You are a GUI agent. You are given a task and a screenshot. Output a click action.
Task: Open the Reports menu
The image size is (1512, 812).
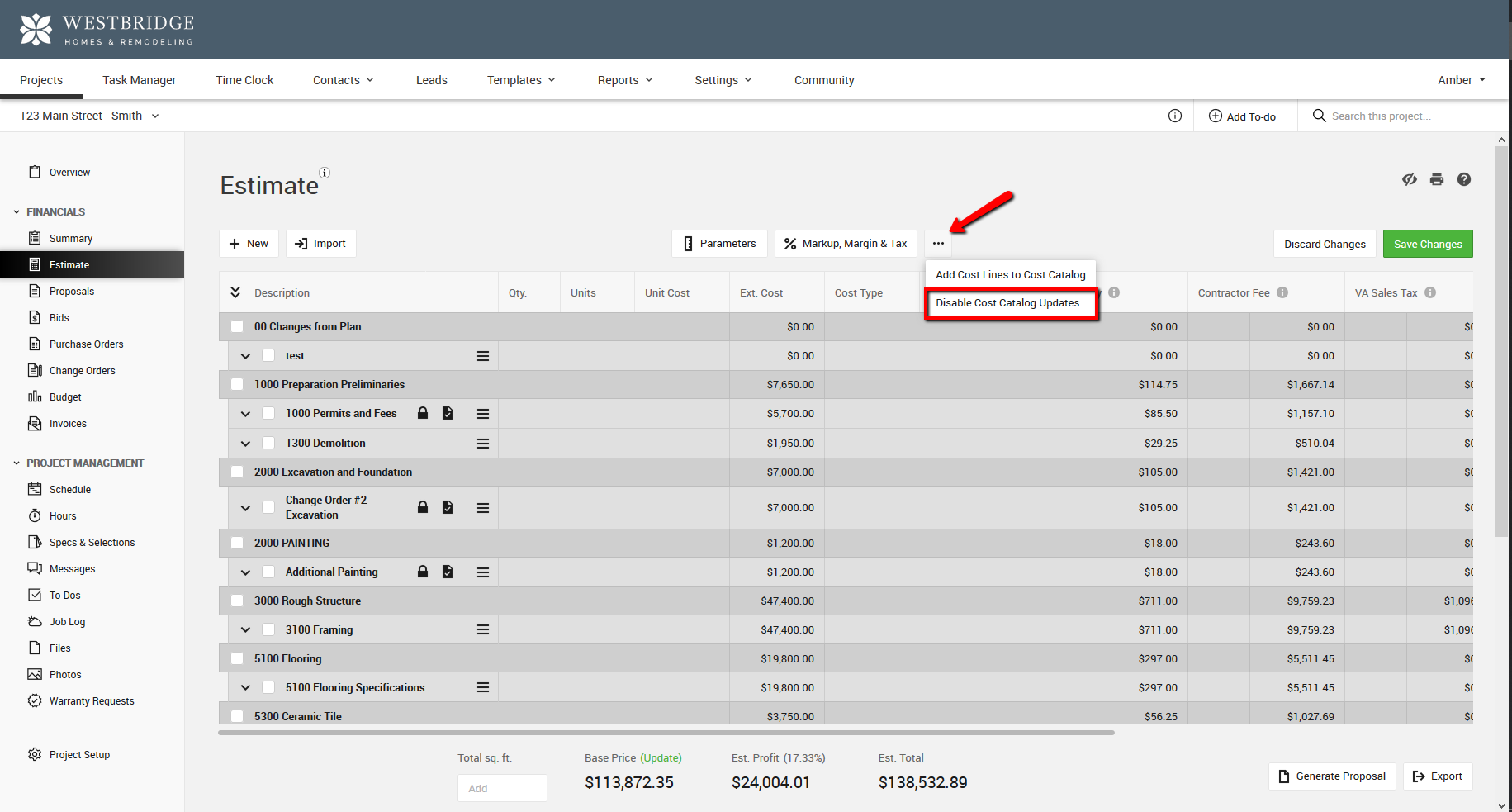point(625,80)
